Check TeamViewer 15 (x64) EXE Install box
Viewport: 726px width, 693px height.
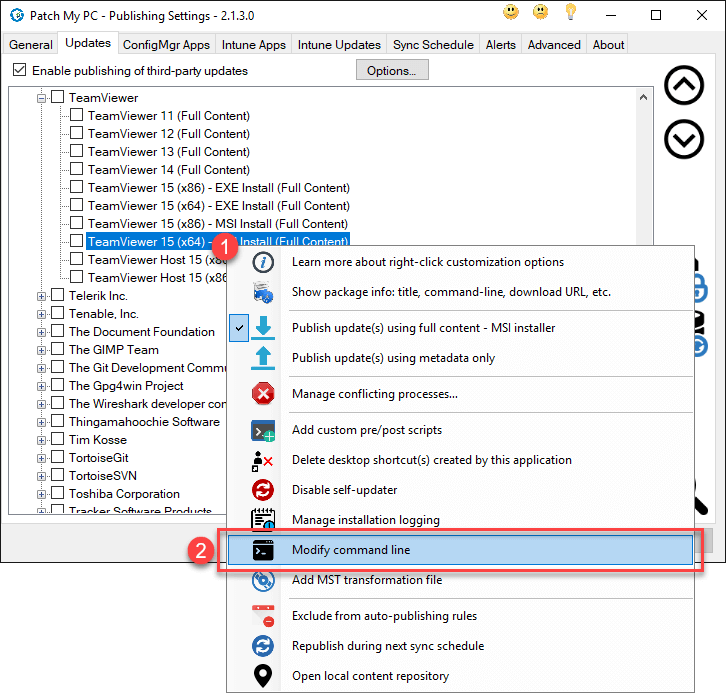(x=76, y=205)
